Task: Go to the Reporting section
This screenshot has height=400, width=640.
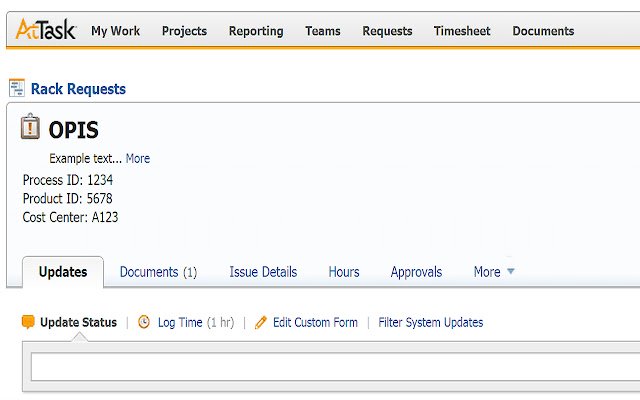Action: pyautogui.click(x=256, y=31)
